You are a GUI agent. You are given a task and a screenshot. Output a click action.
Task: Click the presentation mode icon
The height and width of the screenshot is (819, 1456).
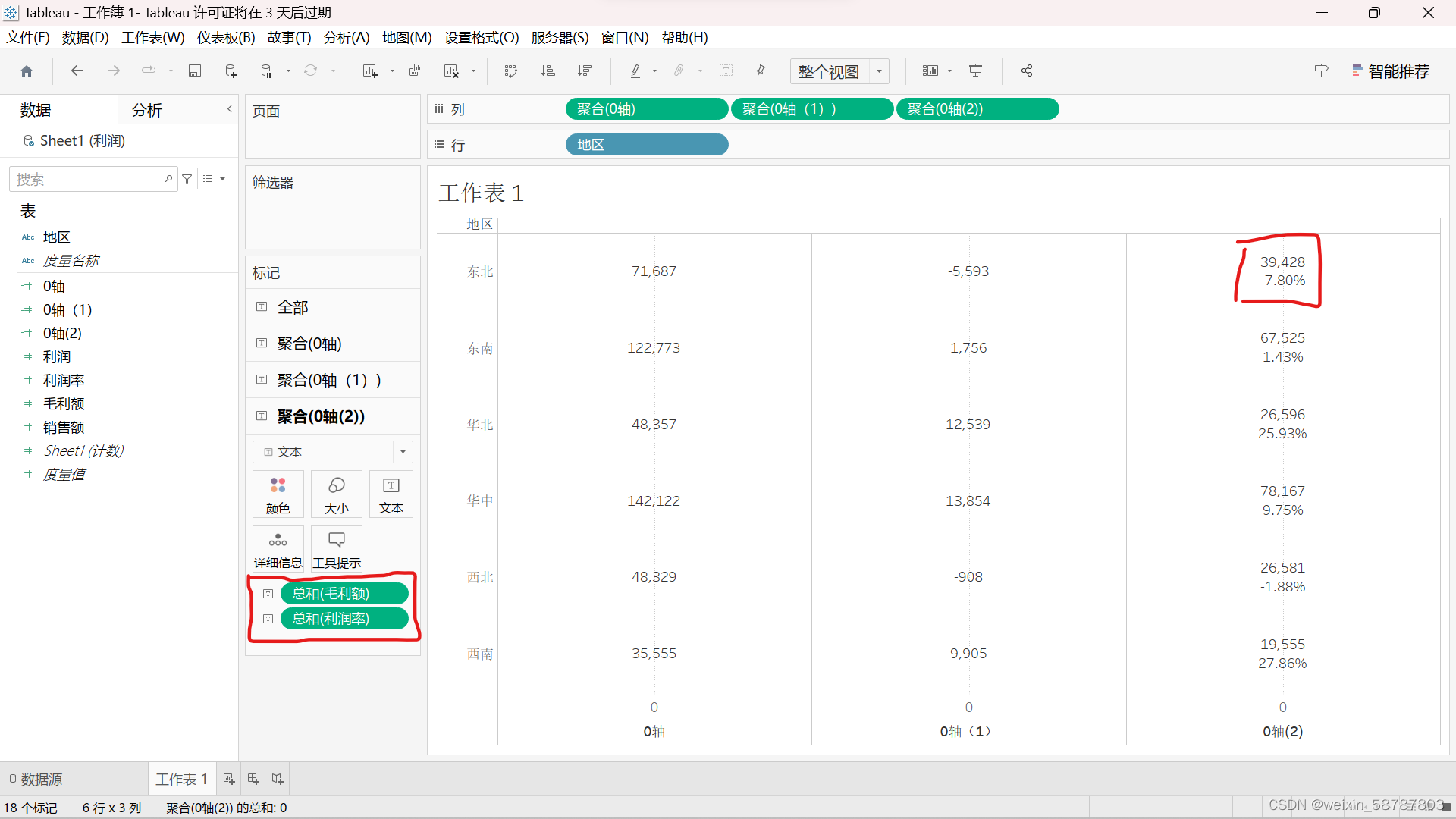[x=976, y=71]
